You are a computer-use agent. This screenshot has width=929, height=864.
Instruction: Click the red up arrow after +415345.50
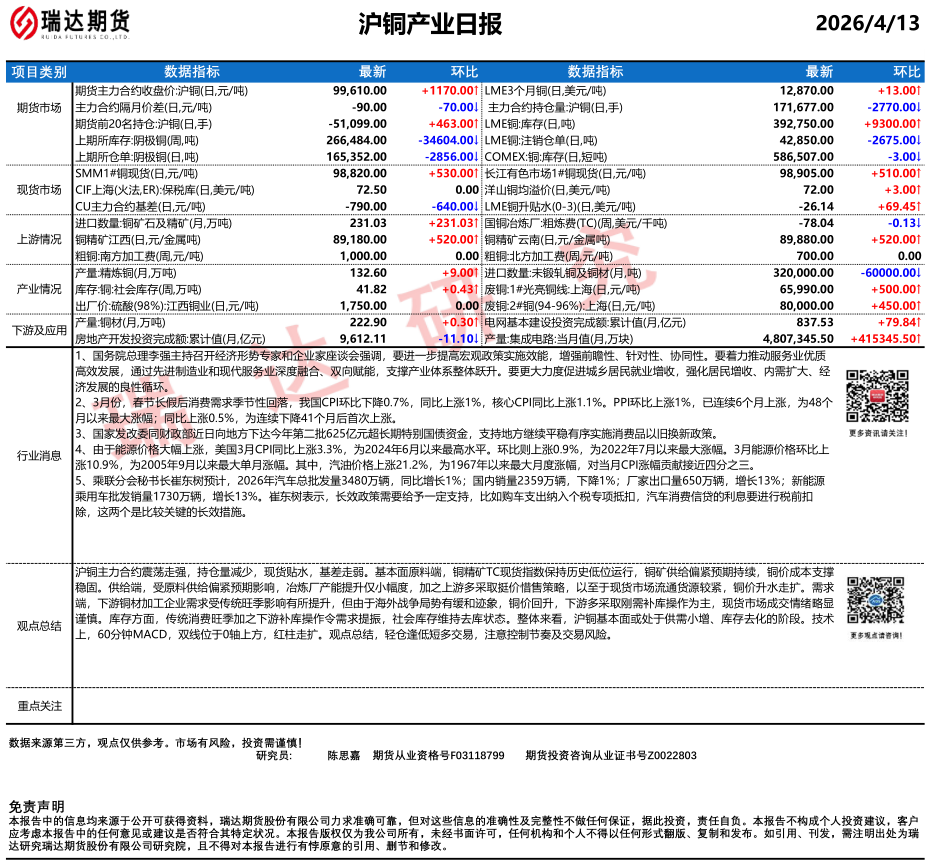click(x=919, y=339)
